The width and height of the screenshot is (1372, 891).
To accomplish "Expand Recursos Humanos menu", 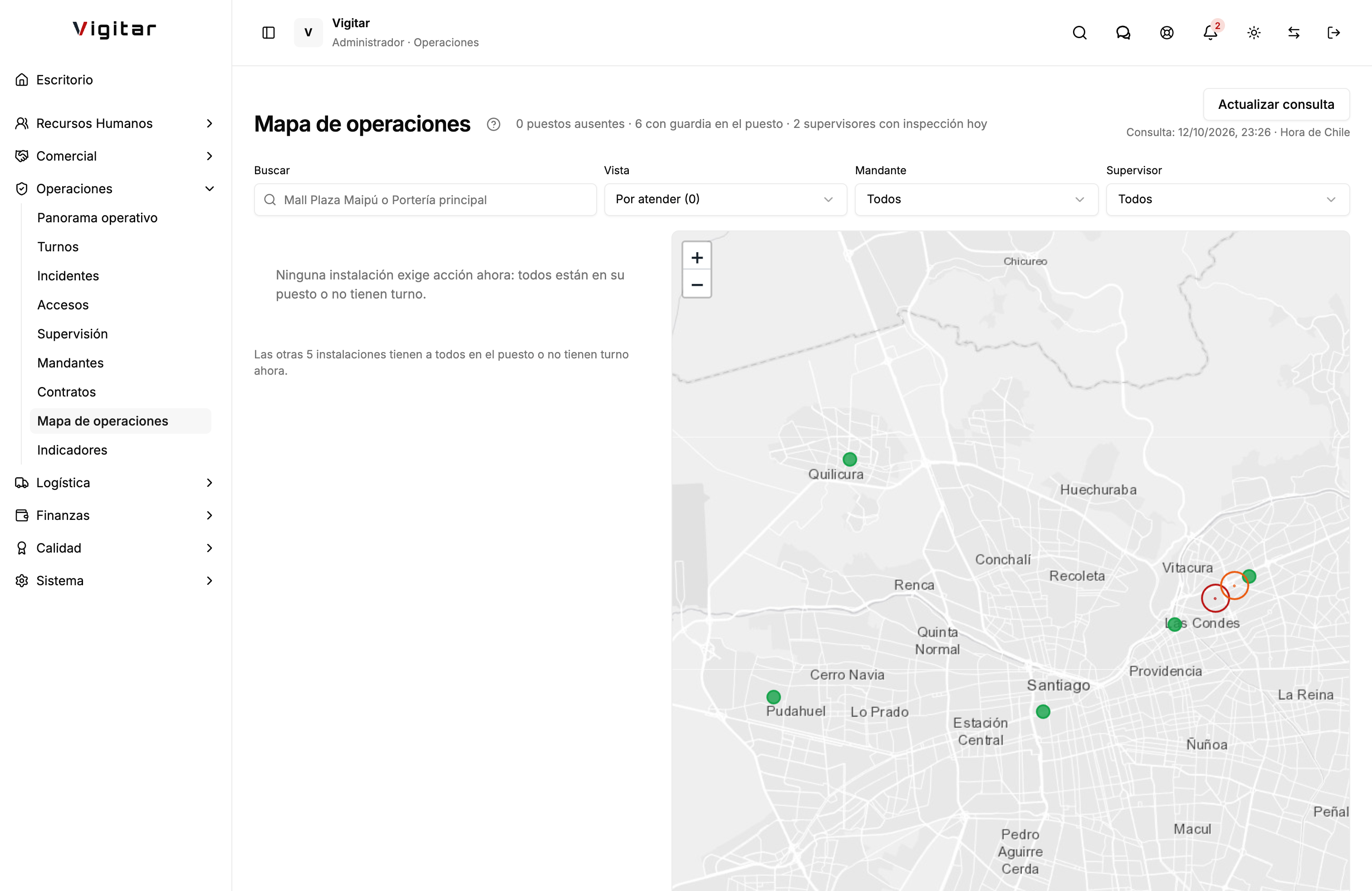I will 115,123.
